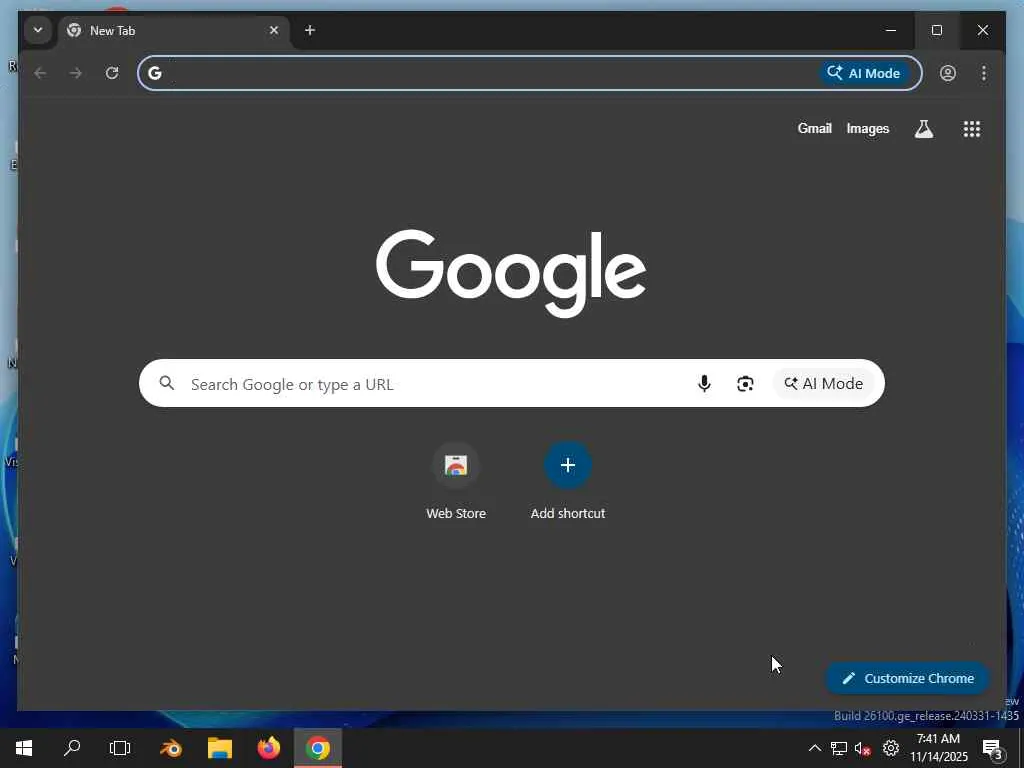Open network status tray icon
The width and height of the screenshot is (1024, 768).
pos(839,748)
